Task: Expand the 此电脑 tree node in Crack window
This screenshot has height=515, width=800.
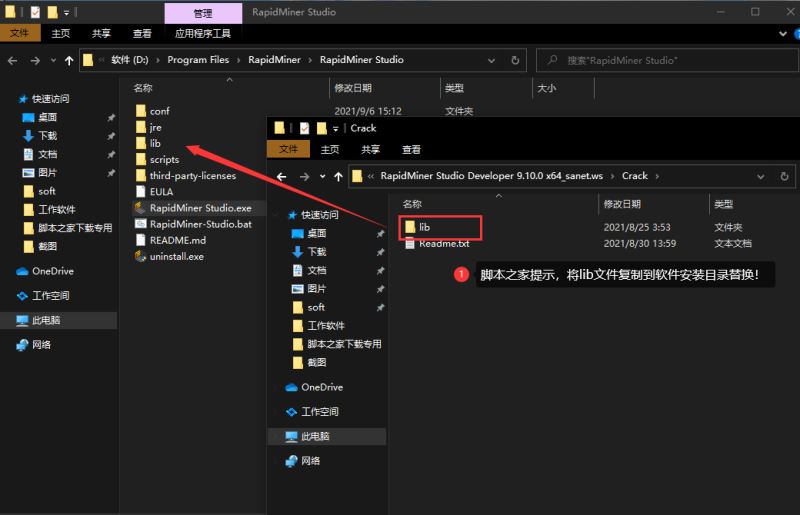Action: coord(277,437)
